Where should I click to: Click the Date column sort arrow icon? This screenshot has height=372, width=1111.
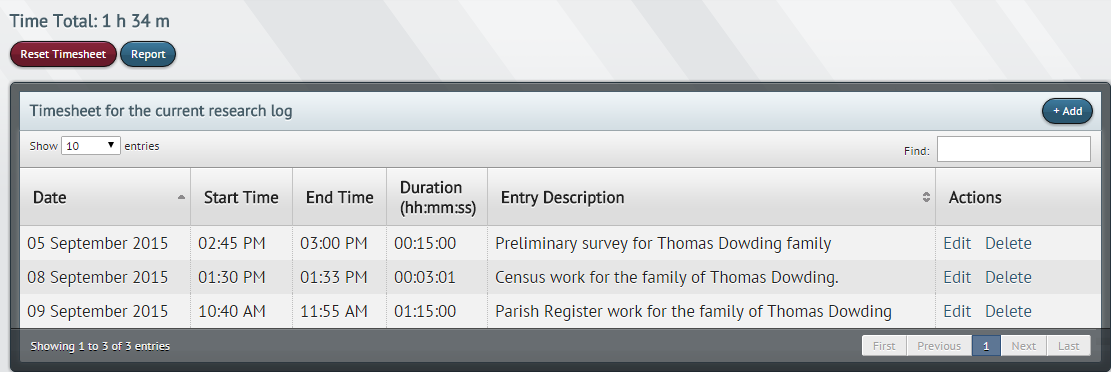[x=181, y=197]
